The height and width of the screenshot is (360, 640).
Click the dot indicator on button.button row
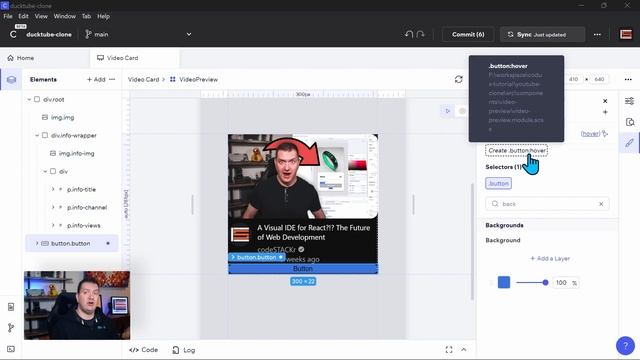coord(108,243)
